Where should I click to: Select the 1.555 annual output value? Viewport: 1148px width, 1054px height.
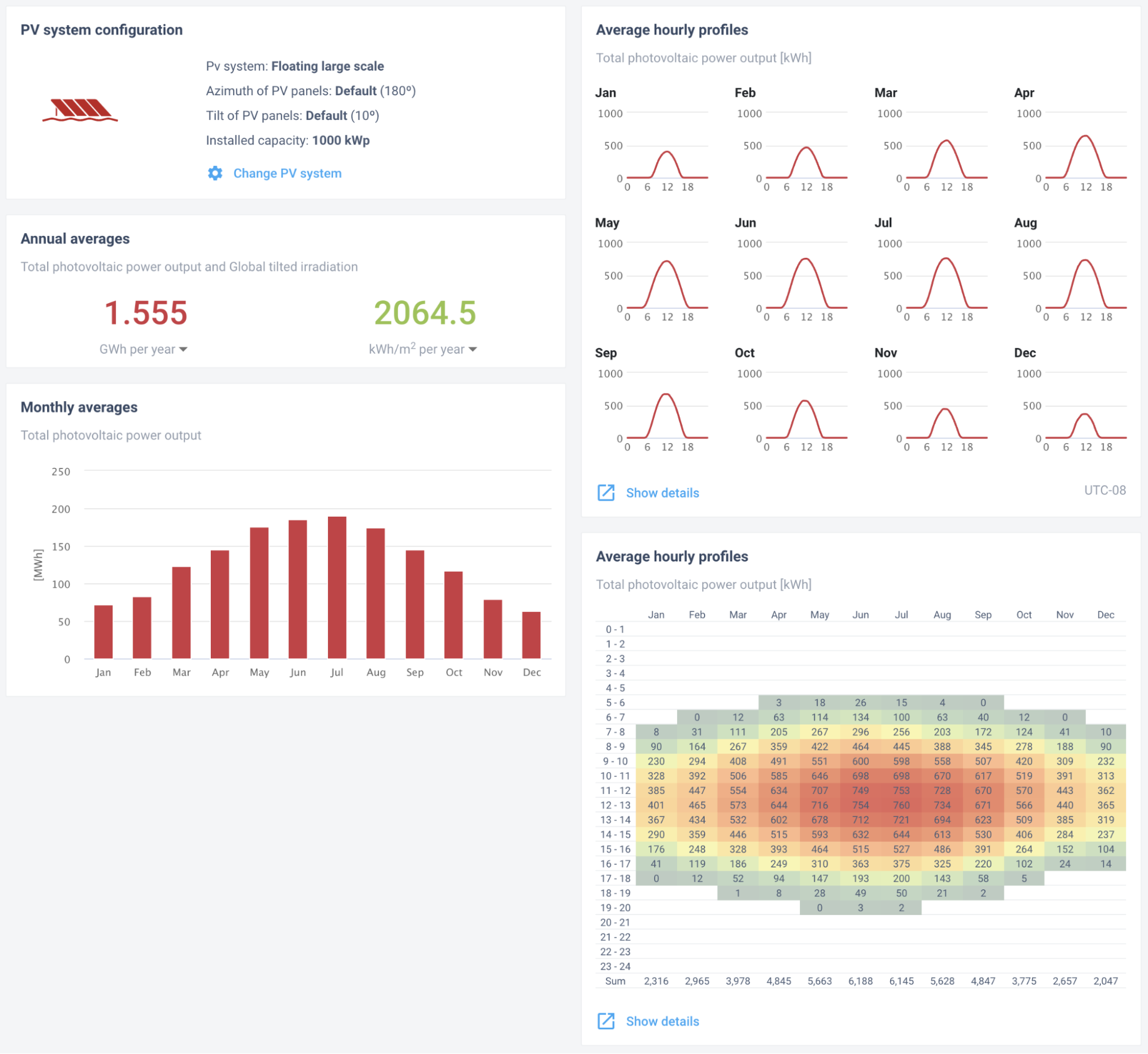click(146, 313)
